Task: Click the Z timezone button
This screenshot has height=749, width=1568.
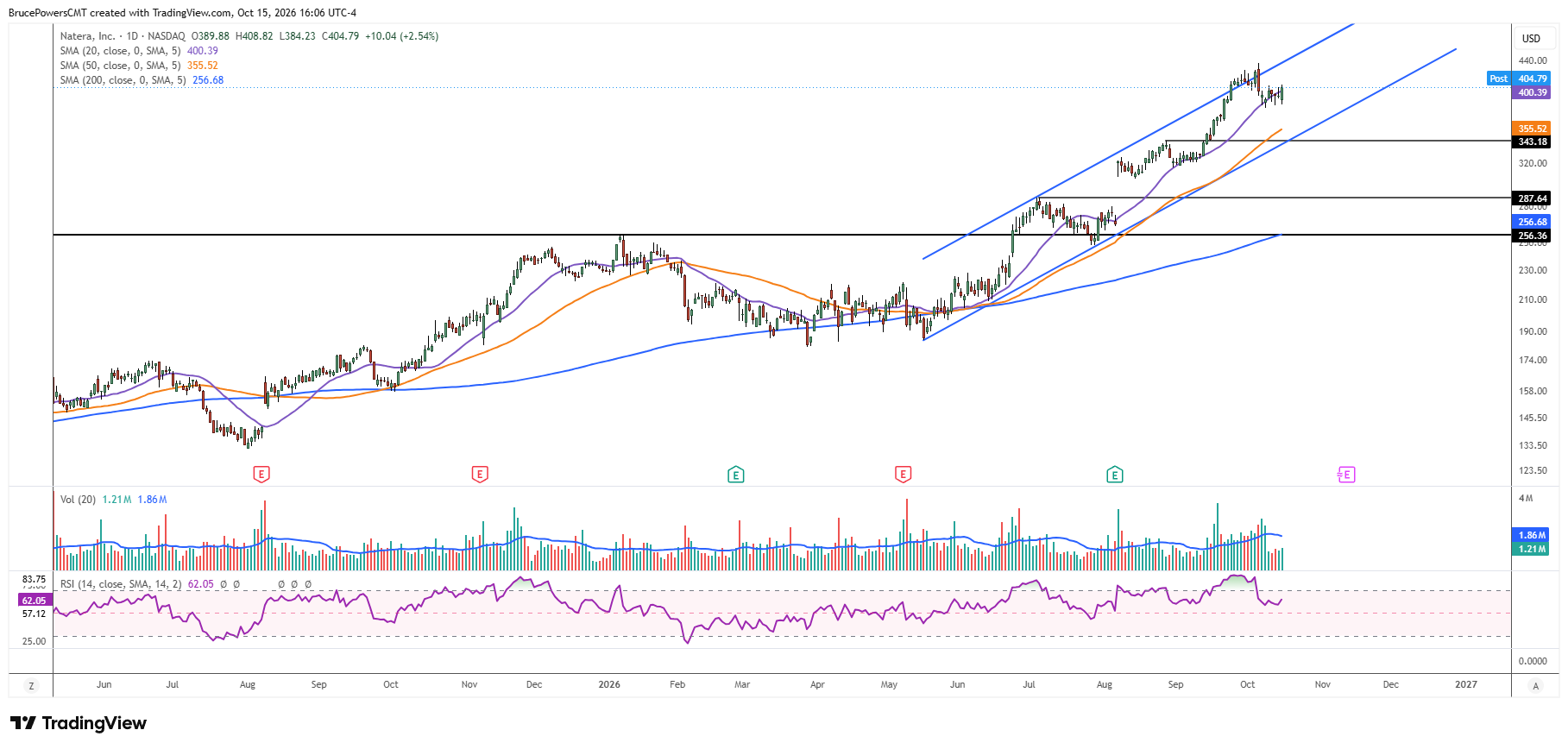Action: click(x=32, y=686)
